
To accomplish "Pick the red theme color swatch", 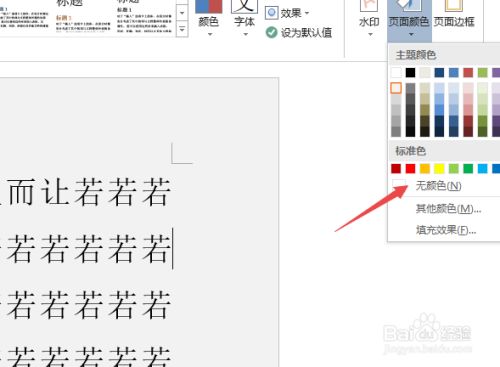I will tap(468, 72).
